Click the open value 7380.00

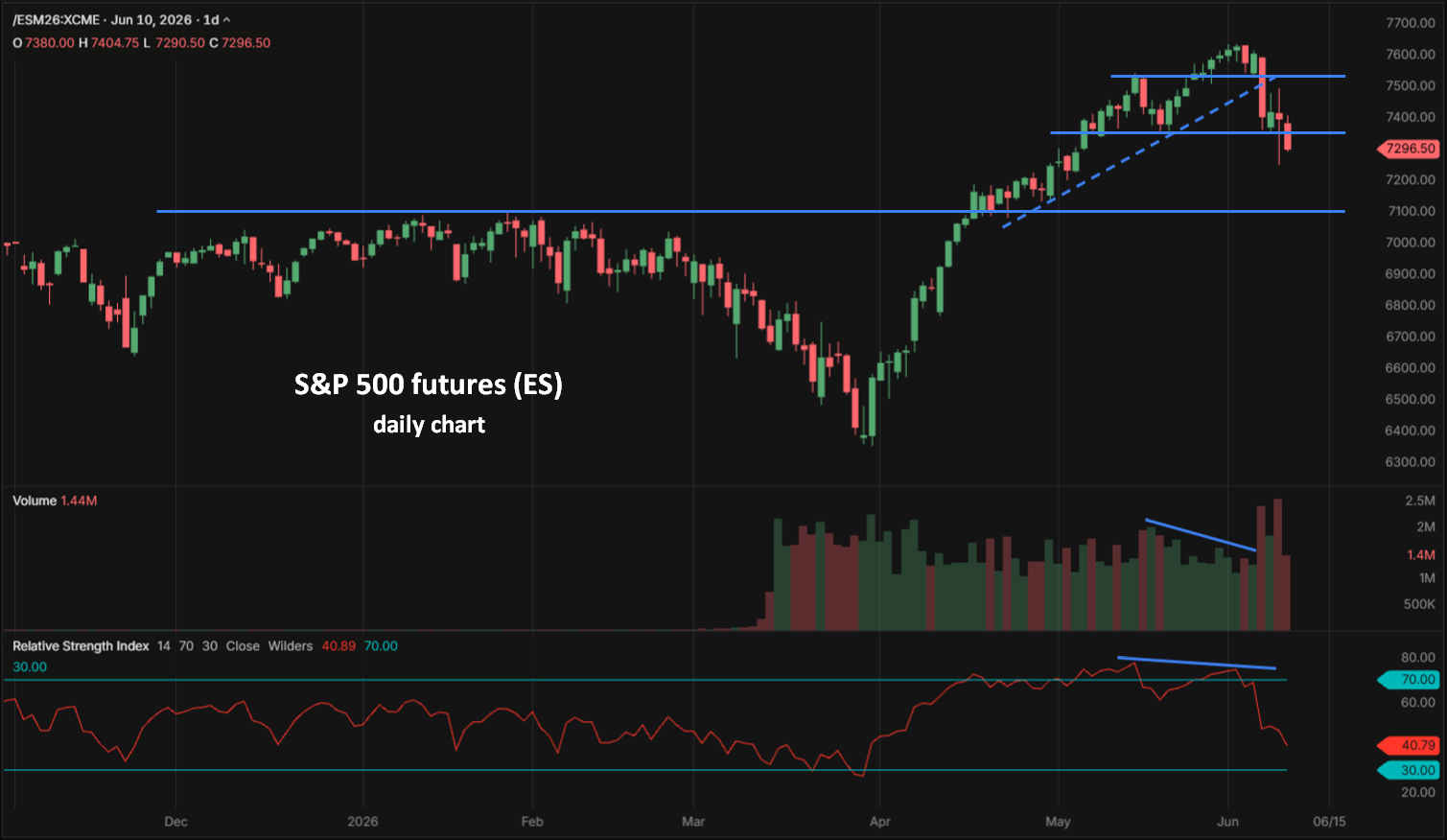50,43
